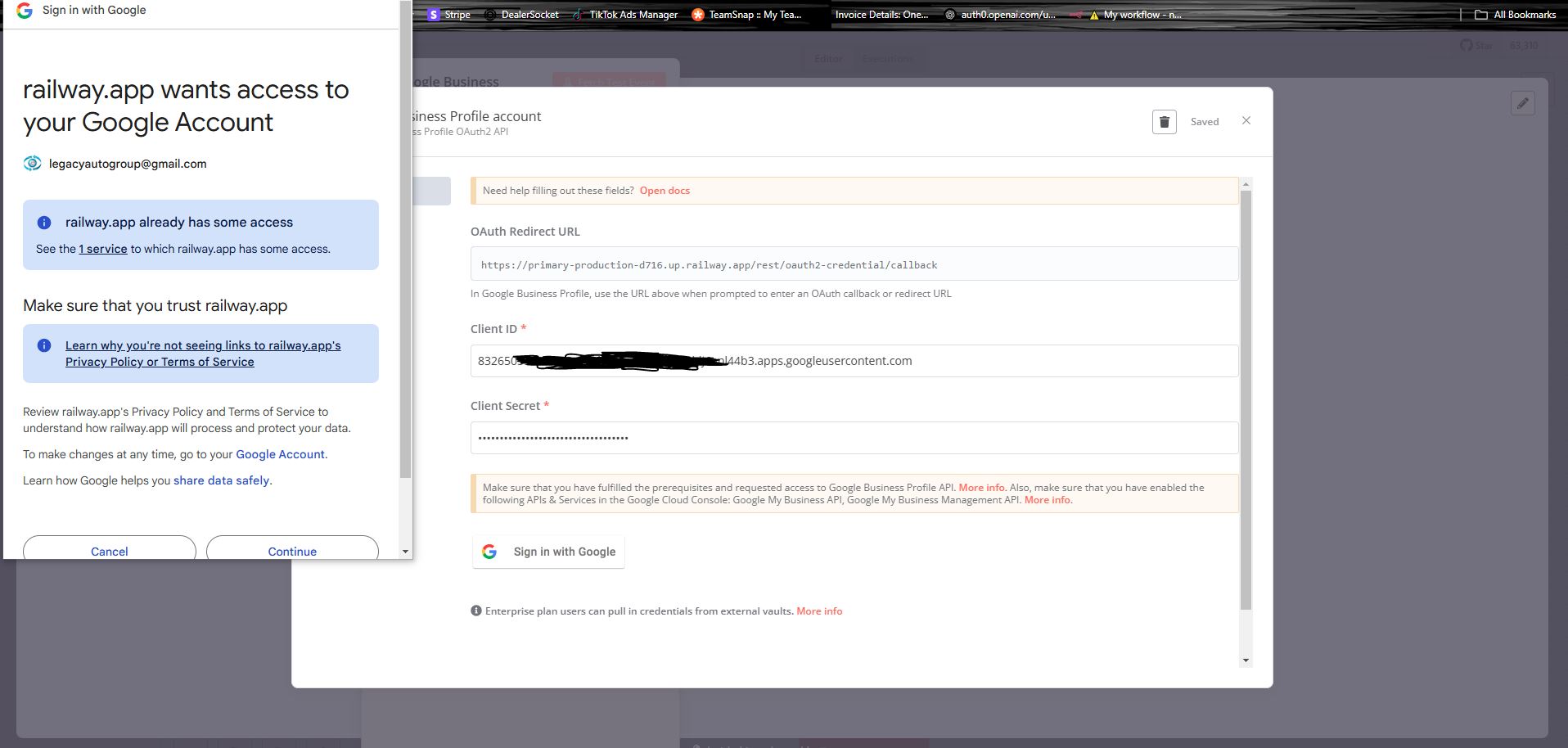
Task: Click the pencil edit icon at top right
Action: click(1523, 103)
